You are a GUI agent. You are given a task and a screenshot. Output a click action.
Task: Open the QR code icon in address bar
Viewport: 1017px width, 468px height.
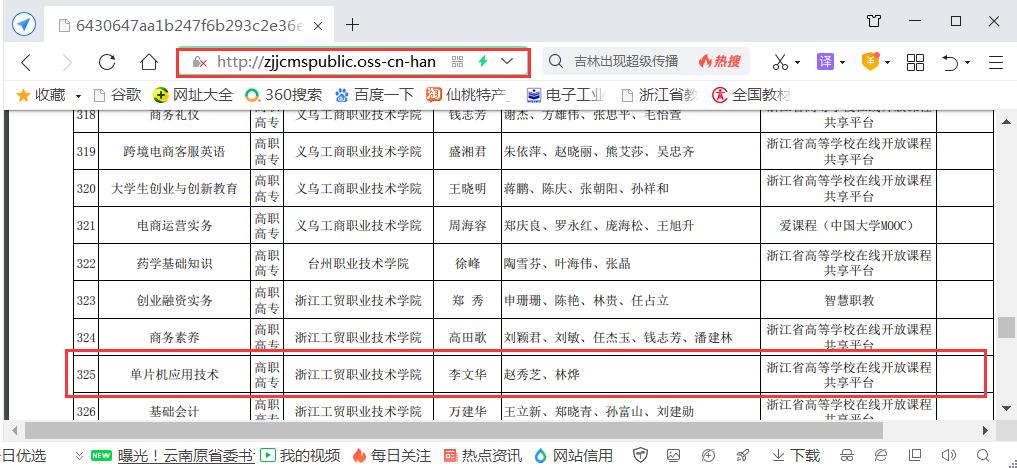pos(458,62)
